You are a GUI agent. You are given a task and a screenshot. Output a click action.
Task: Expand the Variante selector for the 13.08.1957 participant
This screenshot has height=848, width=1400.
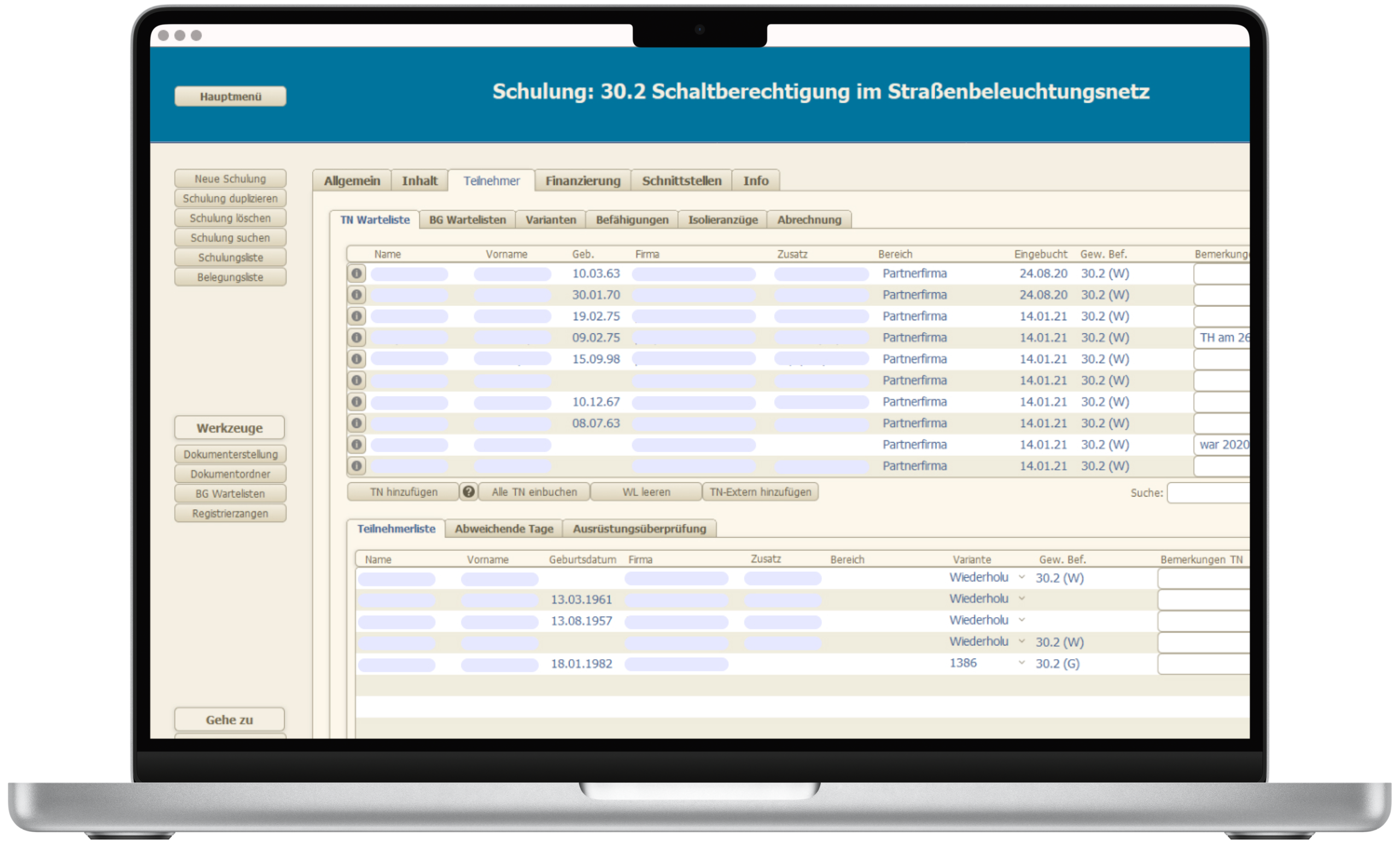click(x=1023, y=619)
